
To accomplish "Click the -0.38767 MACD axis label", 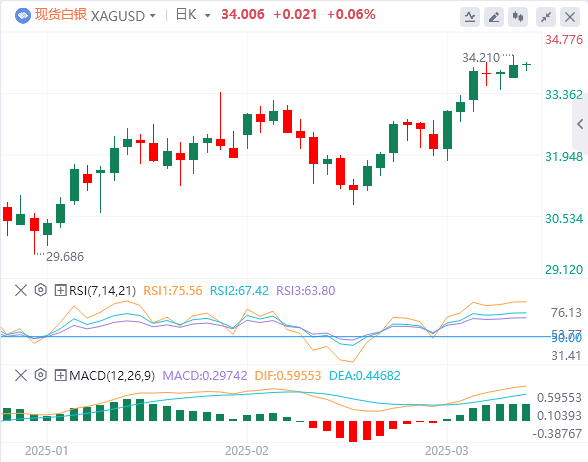I will (557, 434).
